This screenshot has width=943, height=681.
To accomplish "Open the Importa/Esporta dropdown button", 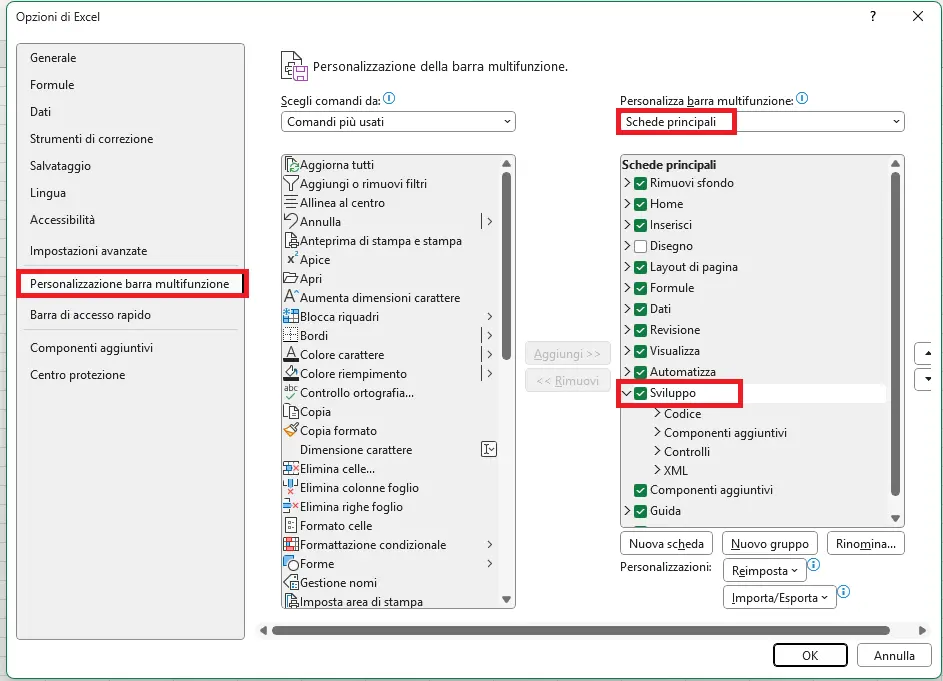I will [779, 597].
